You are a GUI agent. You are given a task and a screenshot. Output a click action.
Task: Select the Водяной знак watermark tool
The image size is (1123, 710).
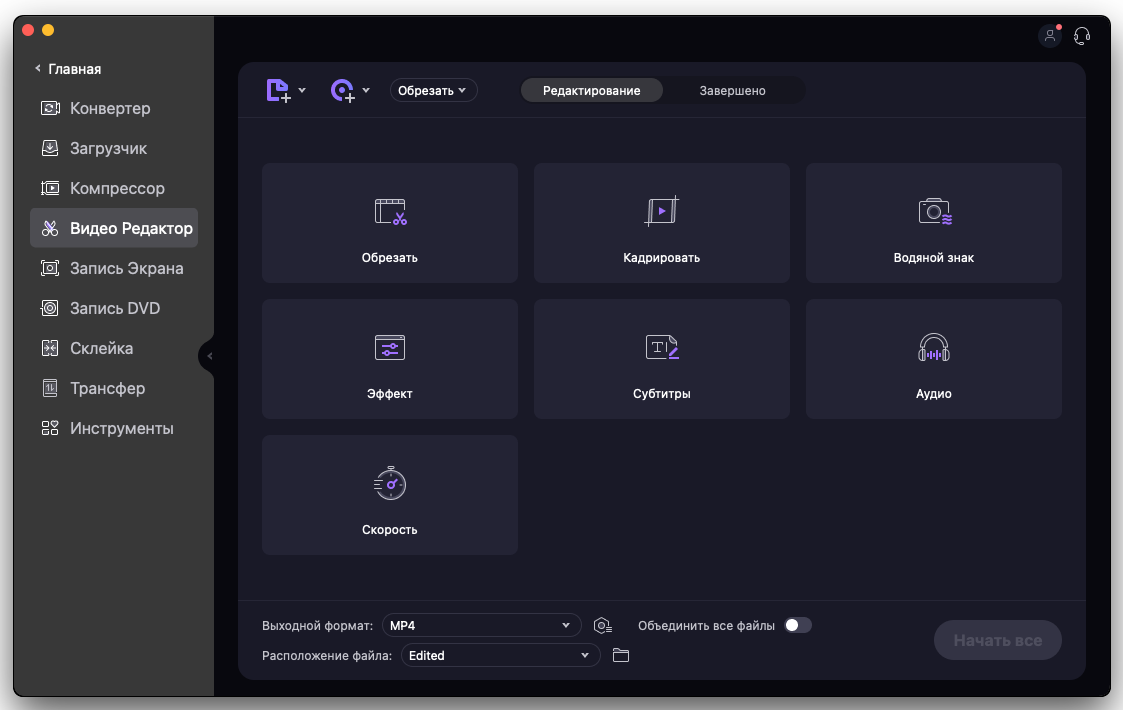pos(933,223)
